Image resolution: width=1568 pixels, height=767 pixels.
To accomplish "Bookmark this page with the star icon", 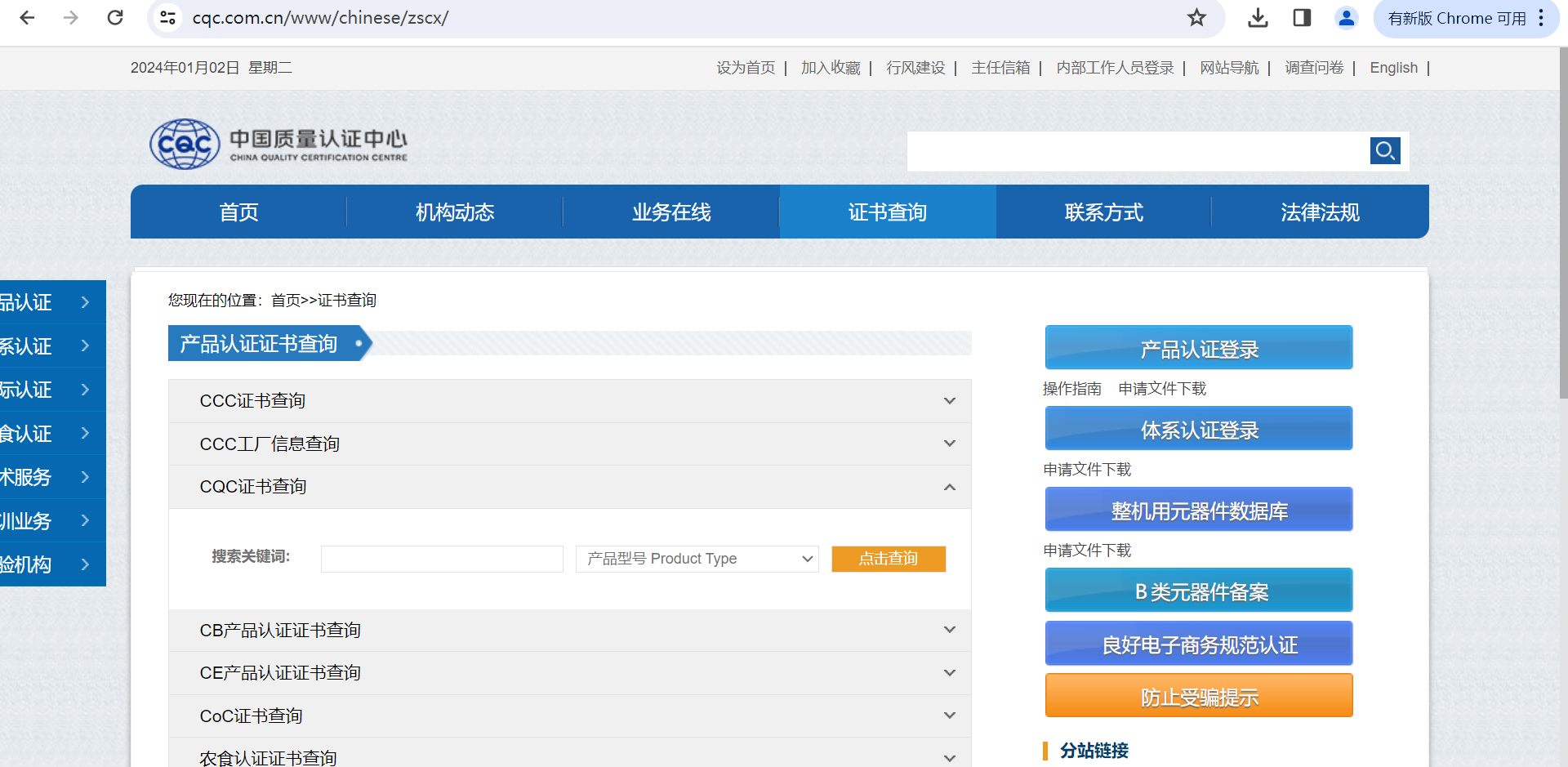I will 1196,18.
